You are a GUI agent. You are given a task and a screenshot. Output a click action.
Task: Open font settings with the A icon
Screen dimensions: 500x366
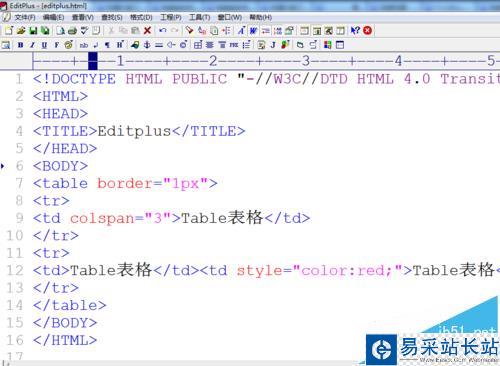point(241,31)
